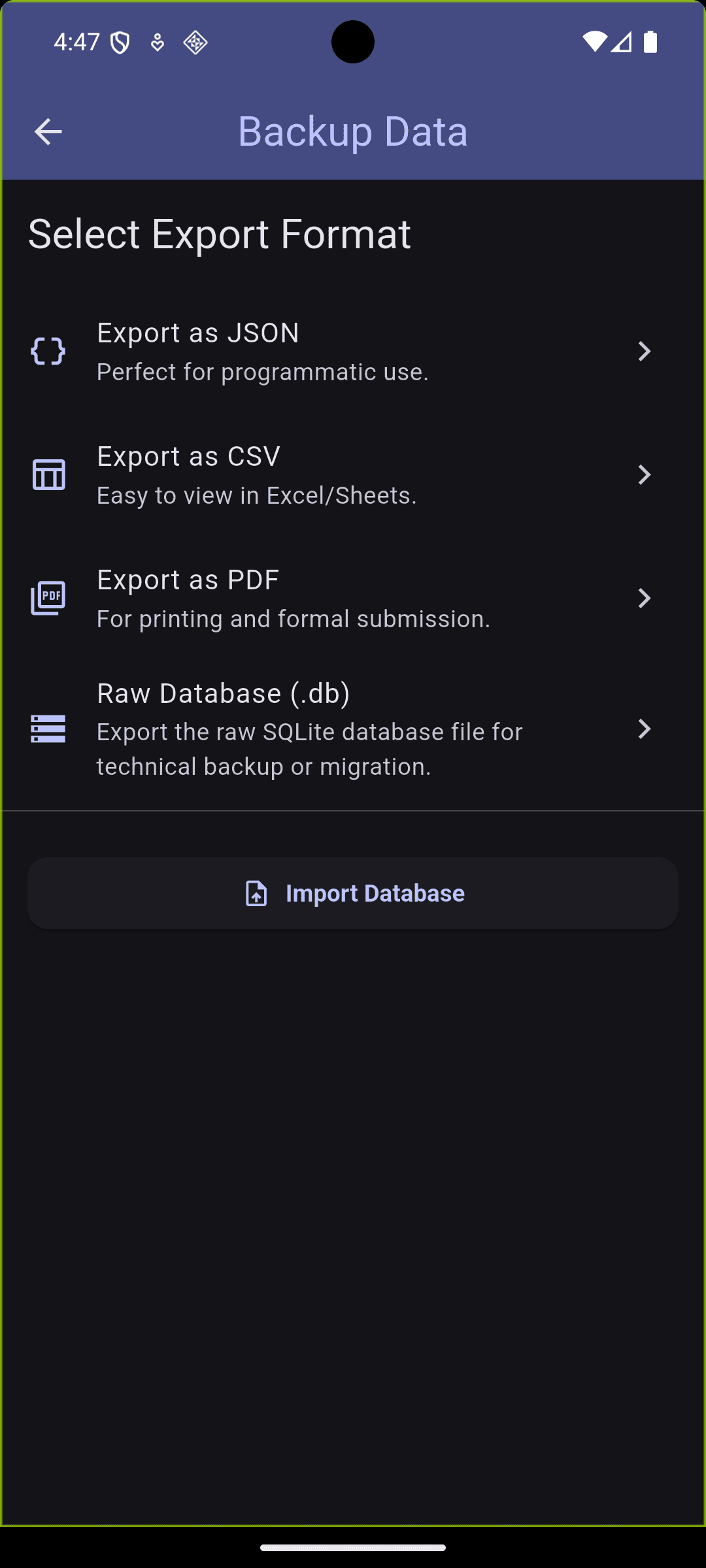
Task: Tap the cellular signal icon in status bar
Action: 622,42
